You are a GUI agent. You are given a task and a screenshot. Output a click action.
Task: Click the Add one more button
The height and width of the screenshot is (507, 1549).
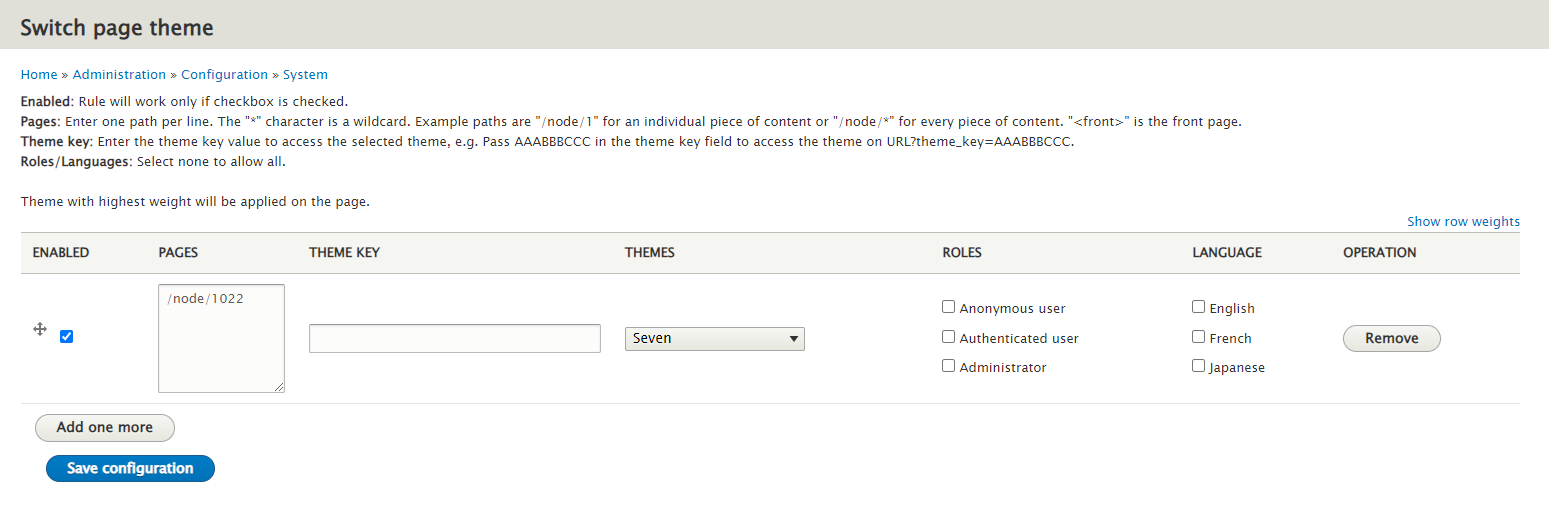coord(105,428)
